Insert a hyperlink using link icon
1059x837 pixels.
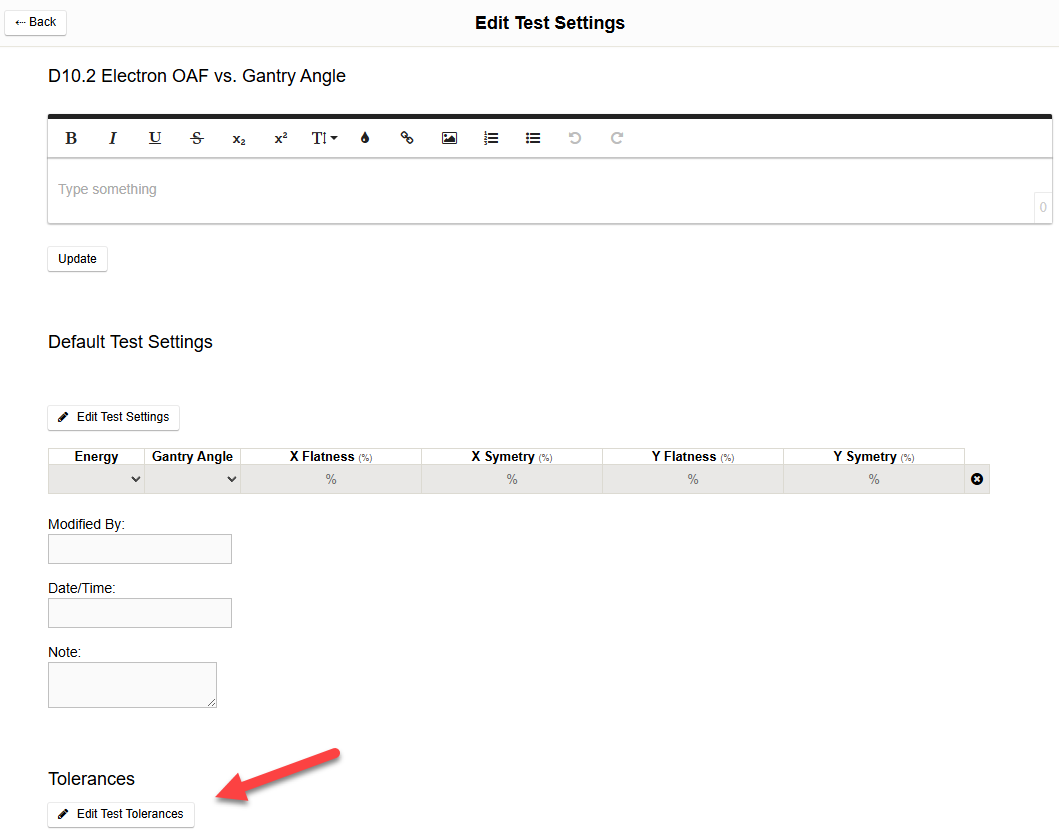407,138
